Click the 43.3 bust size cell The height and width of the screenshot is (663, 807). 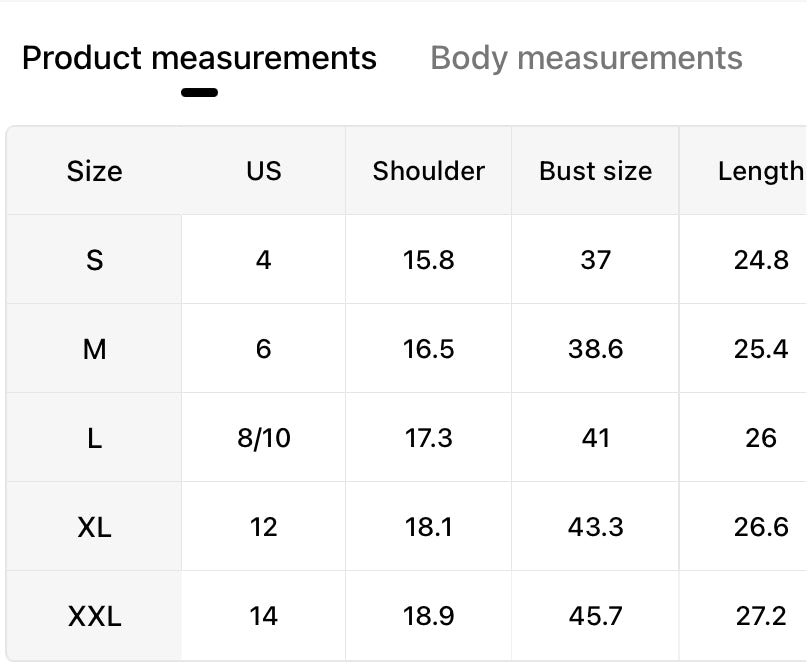595,527
